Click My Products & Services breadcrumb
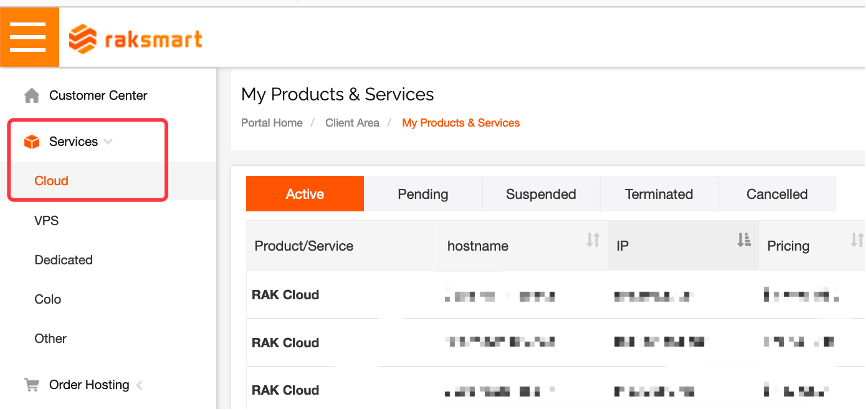This screenshot has width=866, height=410. (x=461, y=123)
